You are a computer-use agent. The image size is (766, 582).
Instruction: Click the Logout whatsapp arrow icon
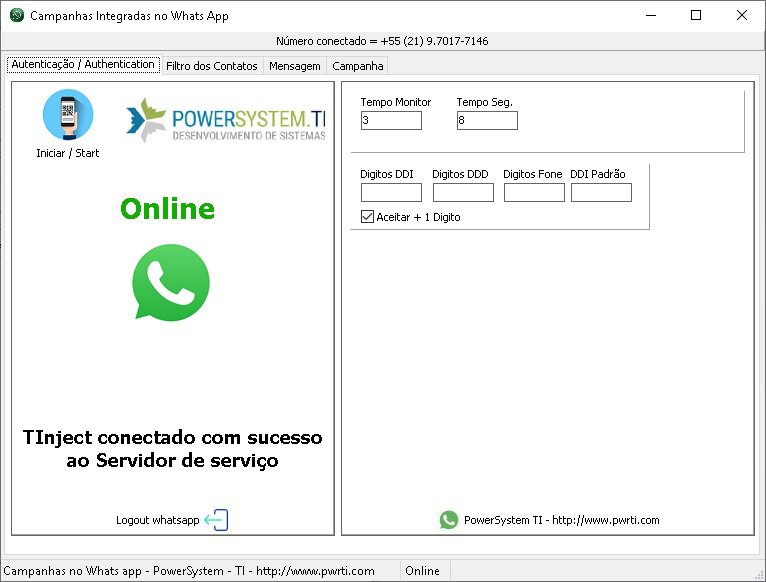[x=216, y=520]
